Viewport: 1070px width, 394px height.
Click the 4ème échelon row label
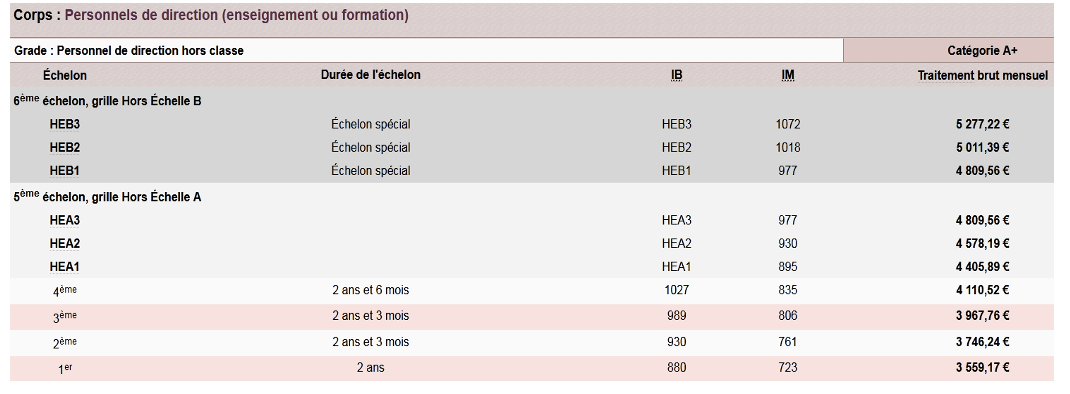[65, 291]
